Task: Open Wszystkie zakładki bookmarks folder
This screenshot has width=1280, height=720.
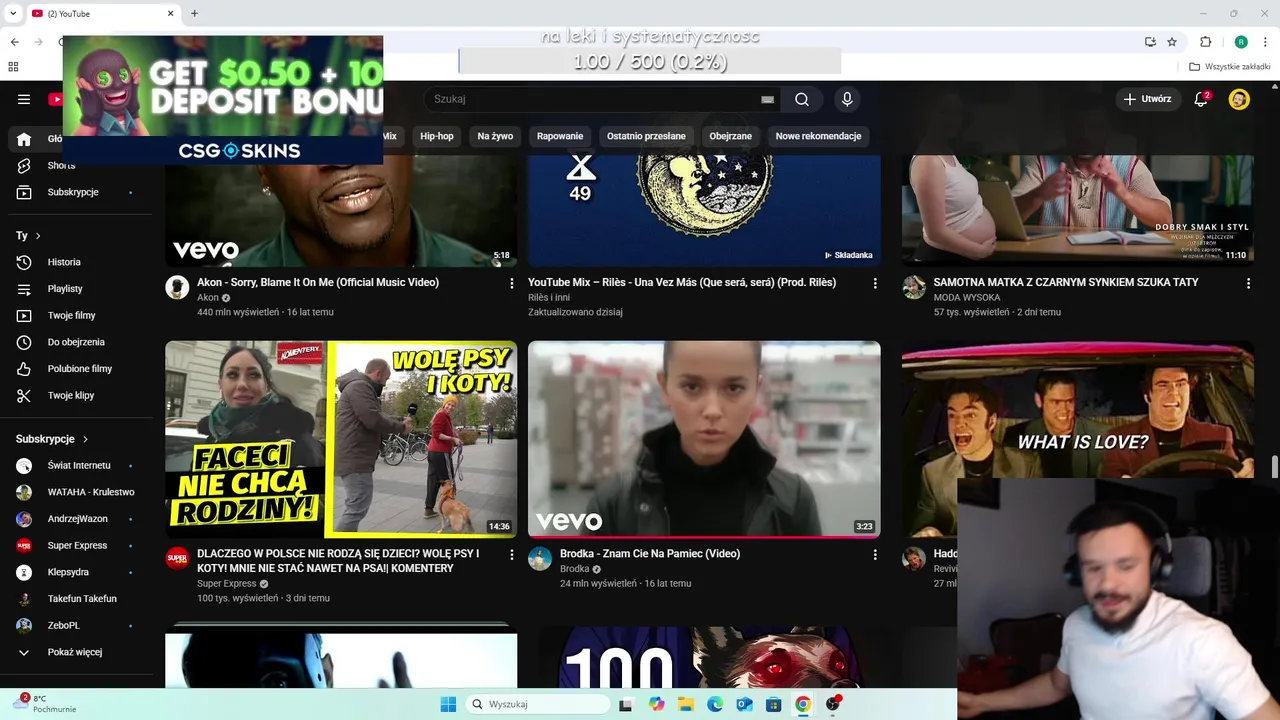Action: click(x=1229, y=67)
